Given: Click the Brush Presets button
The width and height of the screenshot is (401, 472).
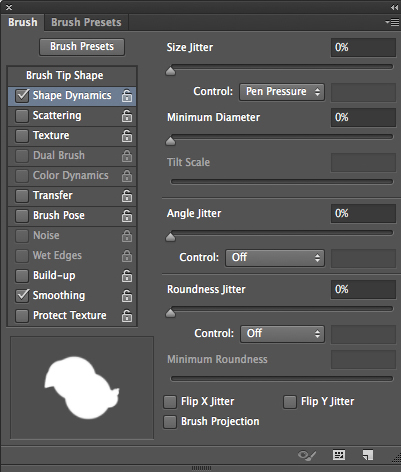Looking at the screenshot, I should tap(82, 47).
